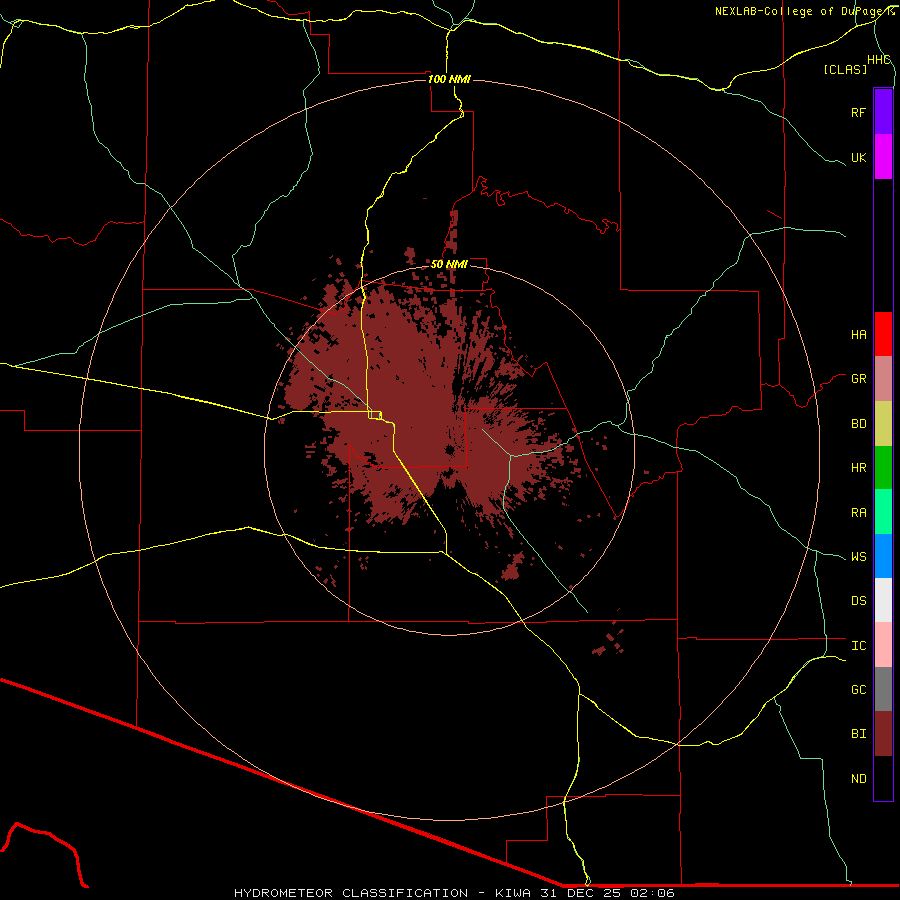The height and width of the screenshot is (900, 900).
Task: Click the BI legend label
Action: click(x=858, y=734)
